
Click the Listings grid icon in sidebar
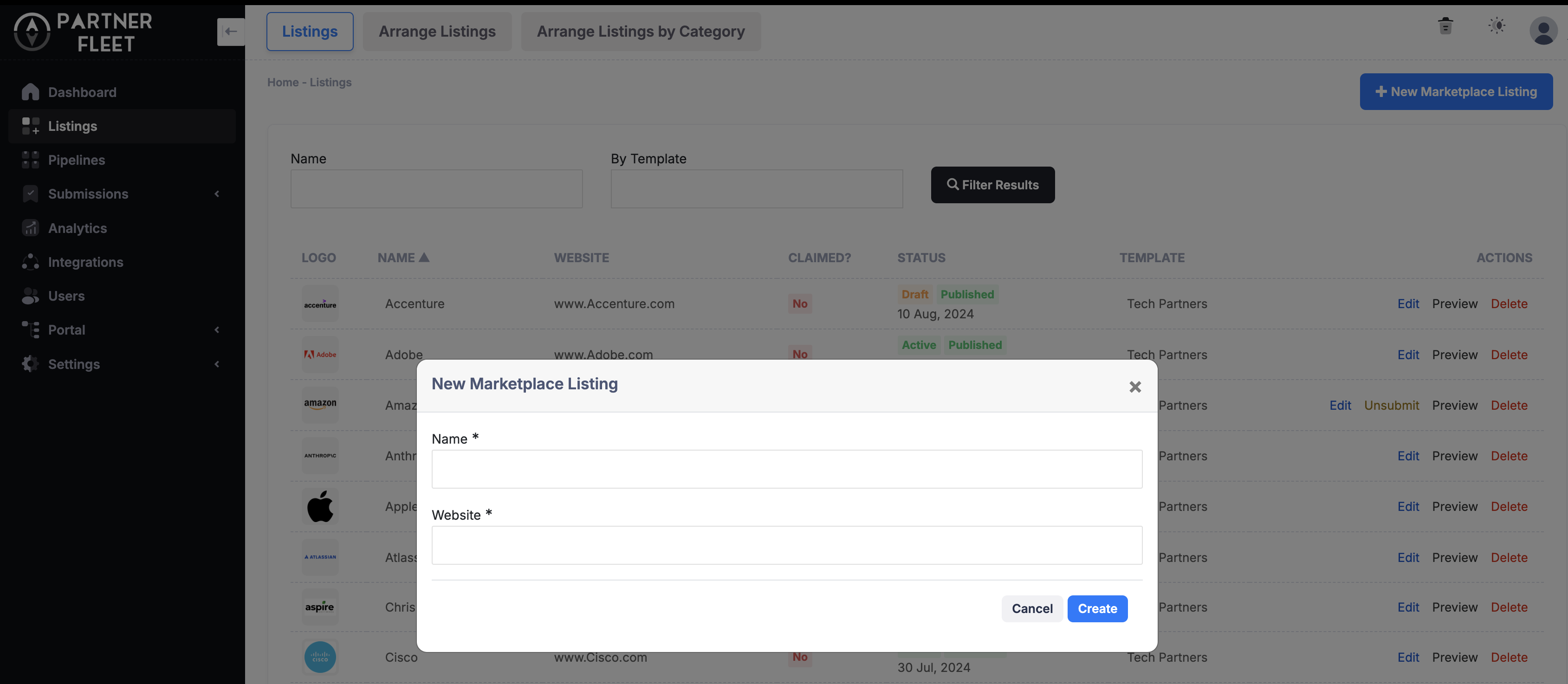click(x=31, y=126)
